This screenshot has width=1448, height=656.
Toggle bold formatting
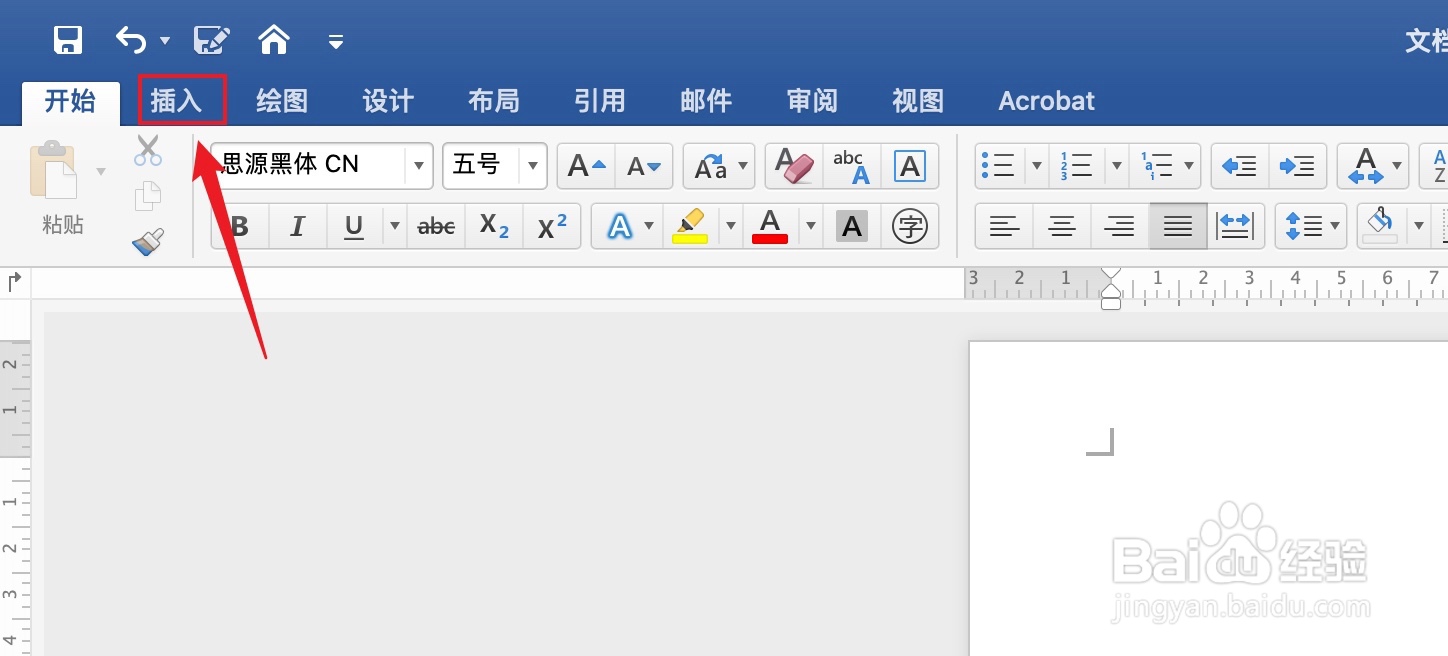(240, 226)
